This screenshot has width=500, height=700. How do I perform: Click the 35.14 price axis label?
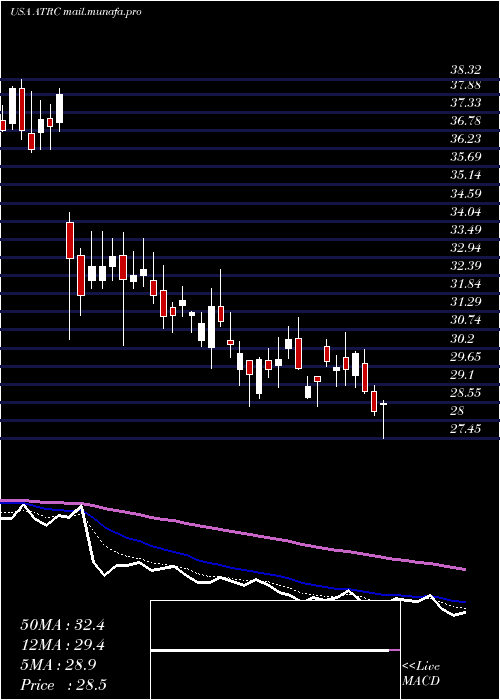click(x=465, y=175)
